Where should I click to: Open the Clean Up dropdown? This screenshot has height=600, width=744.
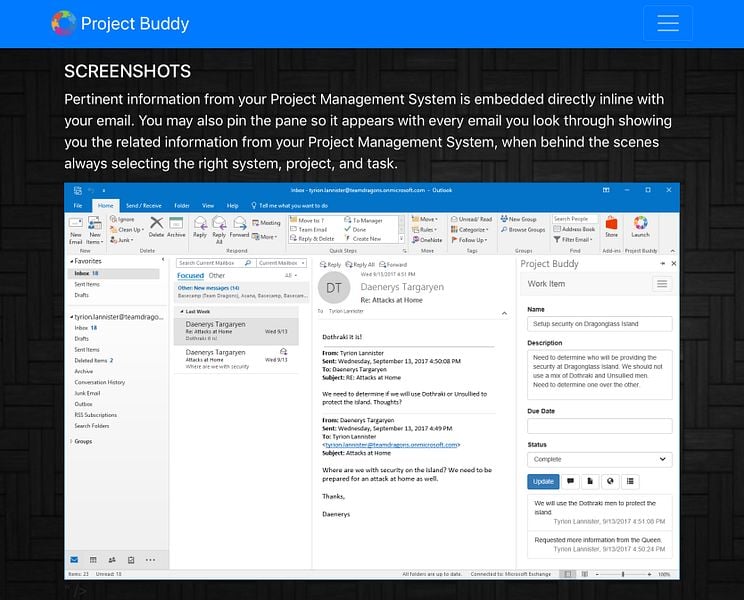[x=127, y=230]
